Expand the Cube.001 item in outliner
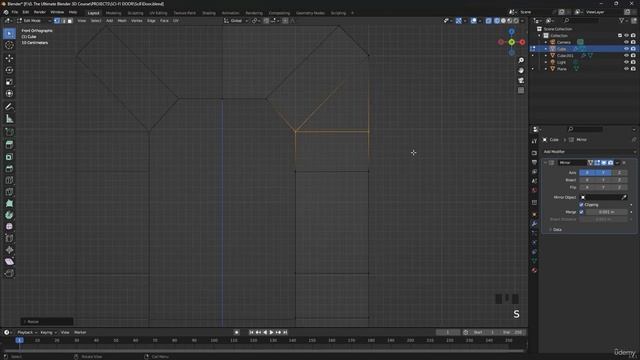640x360 pixels. coord(546,56)
